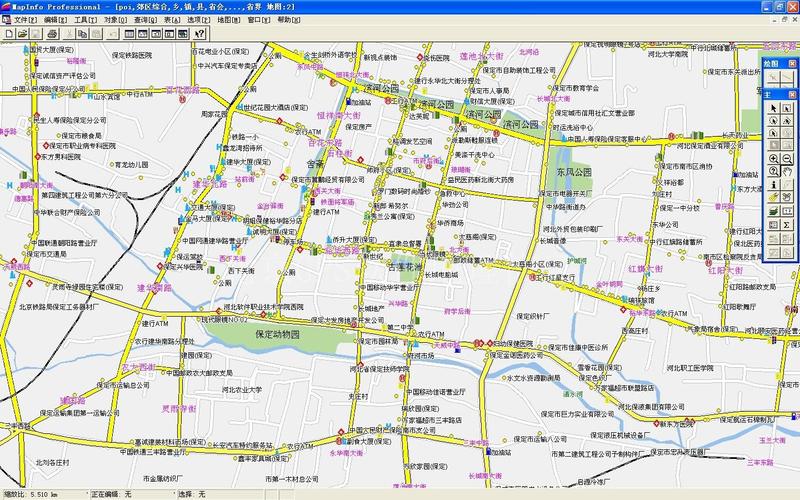Pick the Boundary Select tool
800x500 pixels.
(x=773, y=133)
